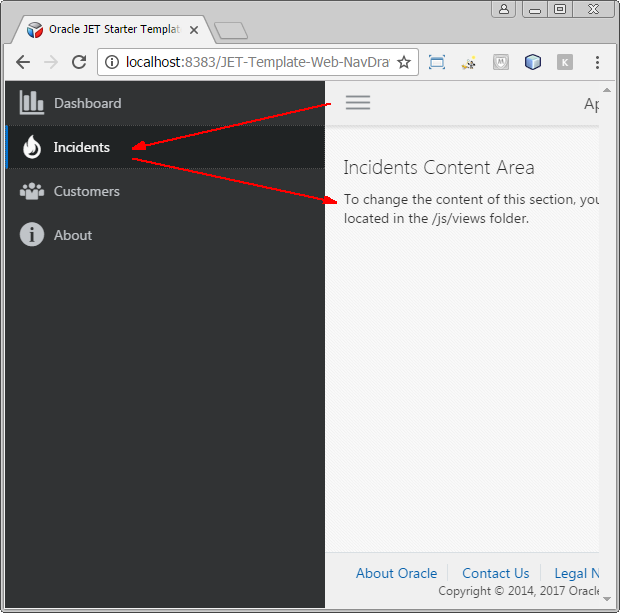Click the browser forward arrow
620x613 pixels.
tap(51, 62)
